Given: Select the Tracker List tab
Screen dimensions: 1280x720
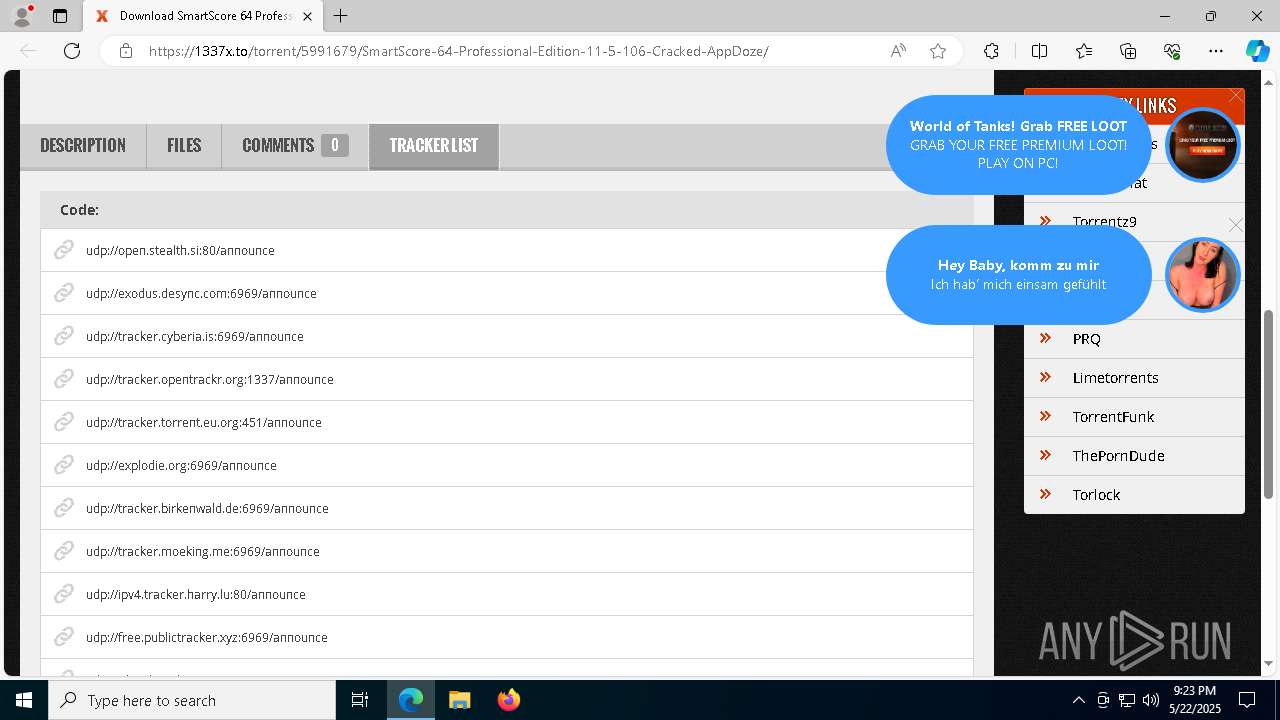Looking at the screenshot, I should pos(434,146).
